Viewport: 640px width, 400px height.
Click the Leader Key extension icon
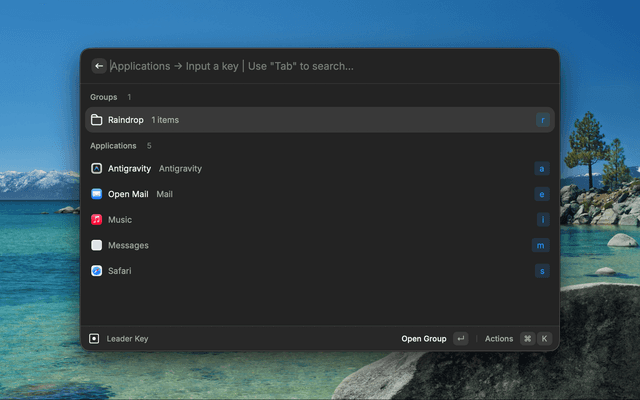click(x=94, y=339)
